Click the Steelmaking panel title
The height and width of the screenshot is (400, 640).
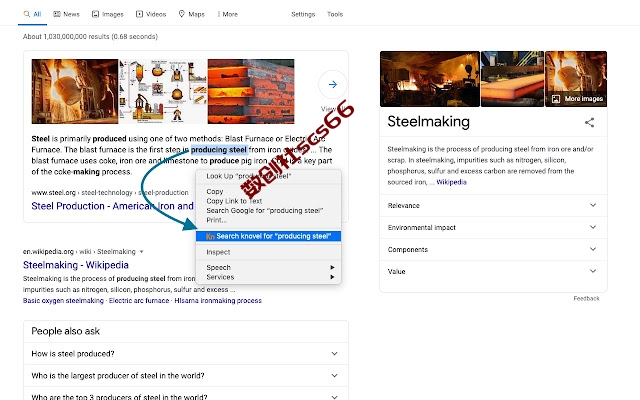(x=429, y=122)
